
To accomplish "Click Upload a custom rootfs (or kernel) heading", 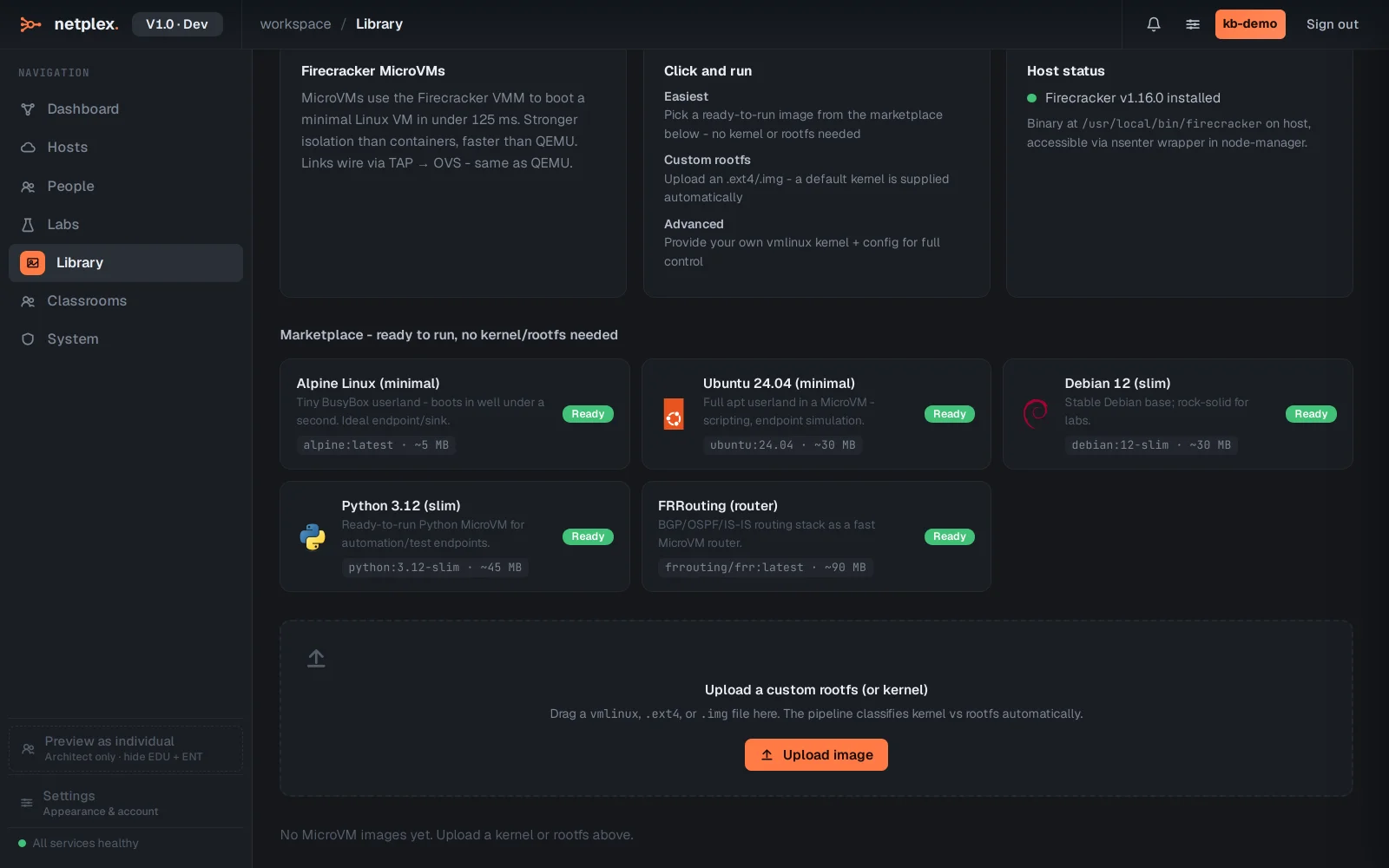I will click(816, 690).
